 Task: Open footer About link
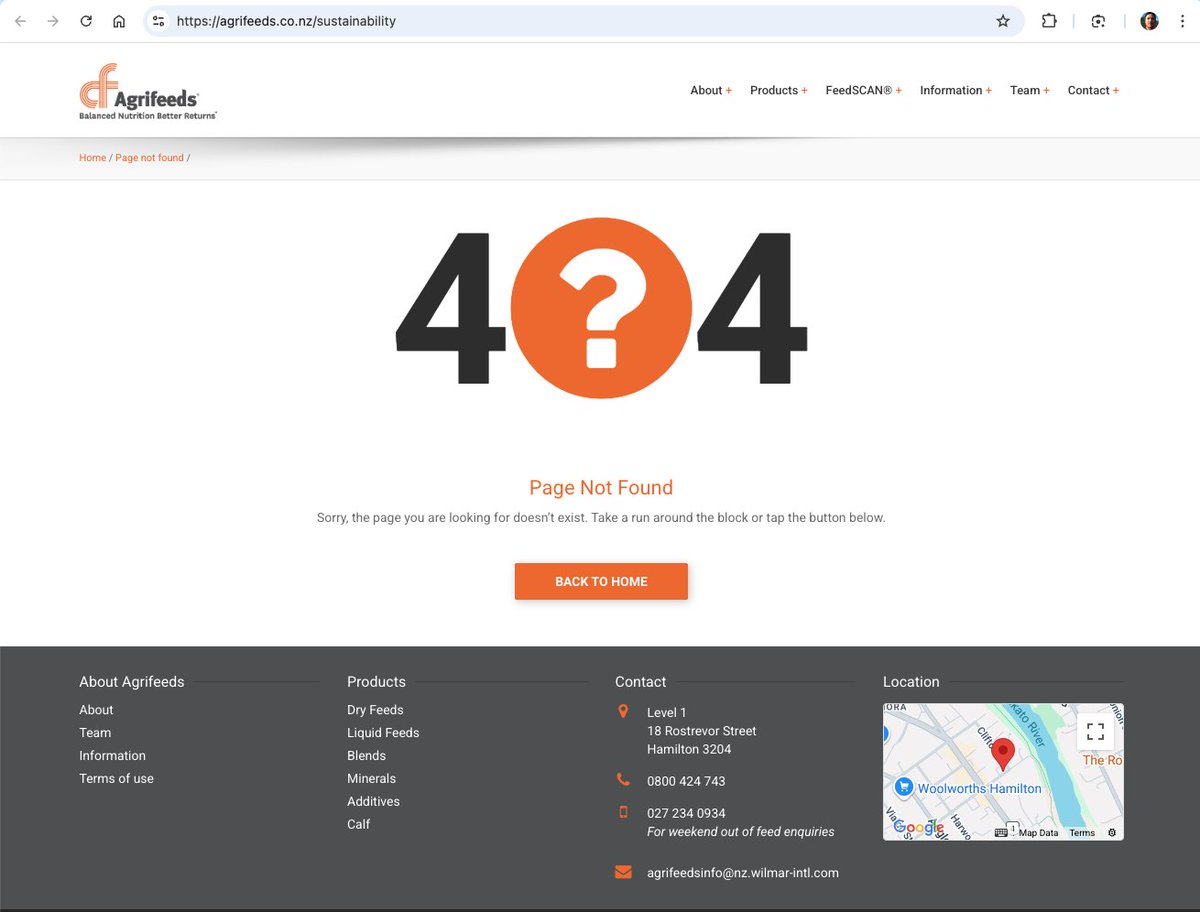click(x=96, y=710)
